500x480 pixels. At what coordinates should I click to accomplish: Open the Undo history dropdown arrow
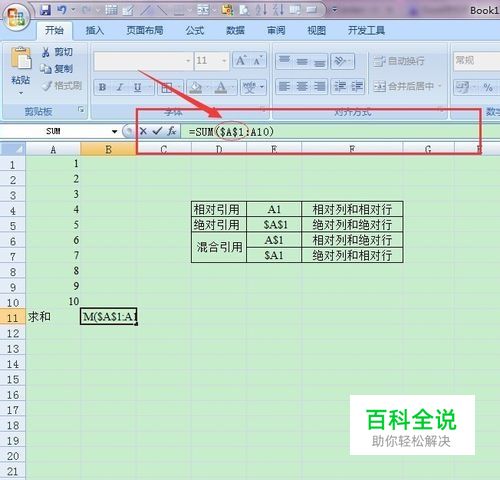(x=73, y=10)
